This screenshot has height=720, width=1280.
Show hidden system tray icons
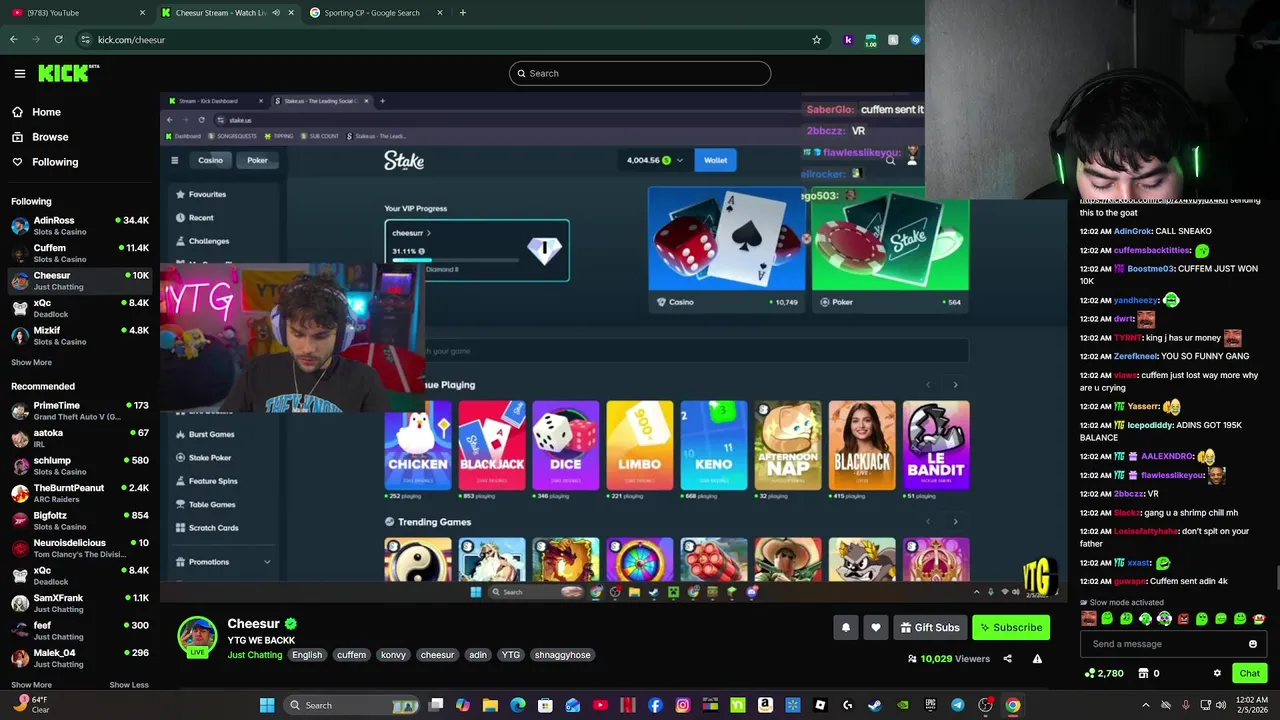(x=1146, y=705)
